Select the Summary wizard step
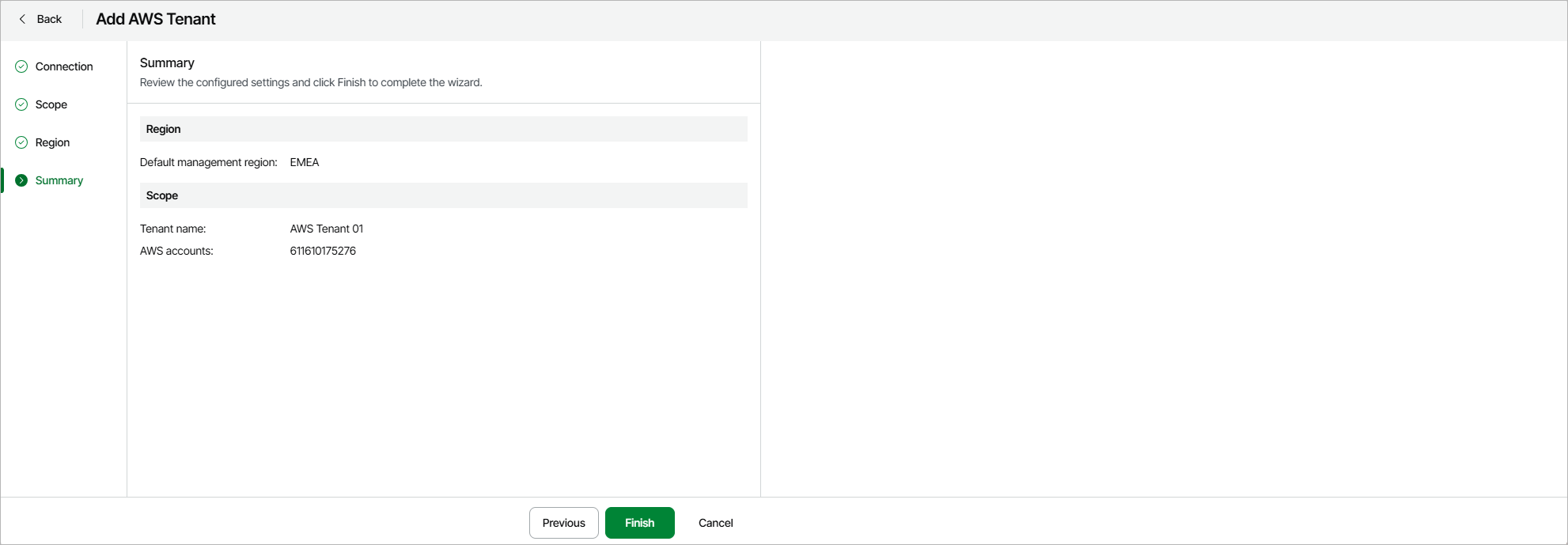 tap(59, 180)
